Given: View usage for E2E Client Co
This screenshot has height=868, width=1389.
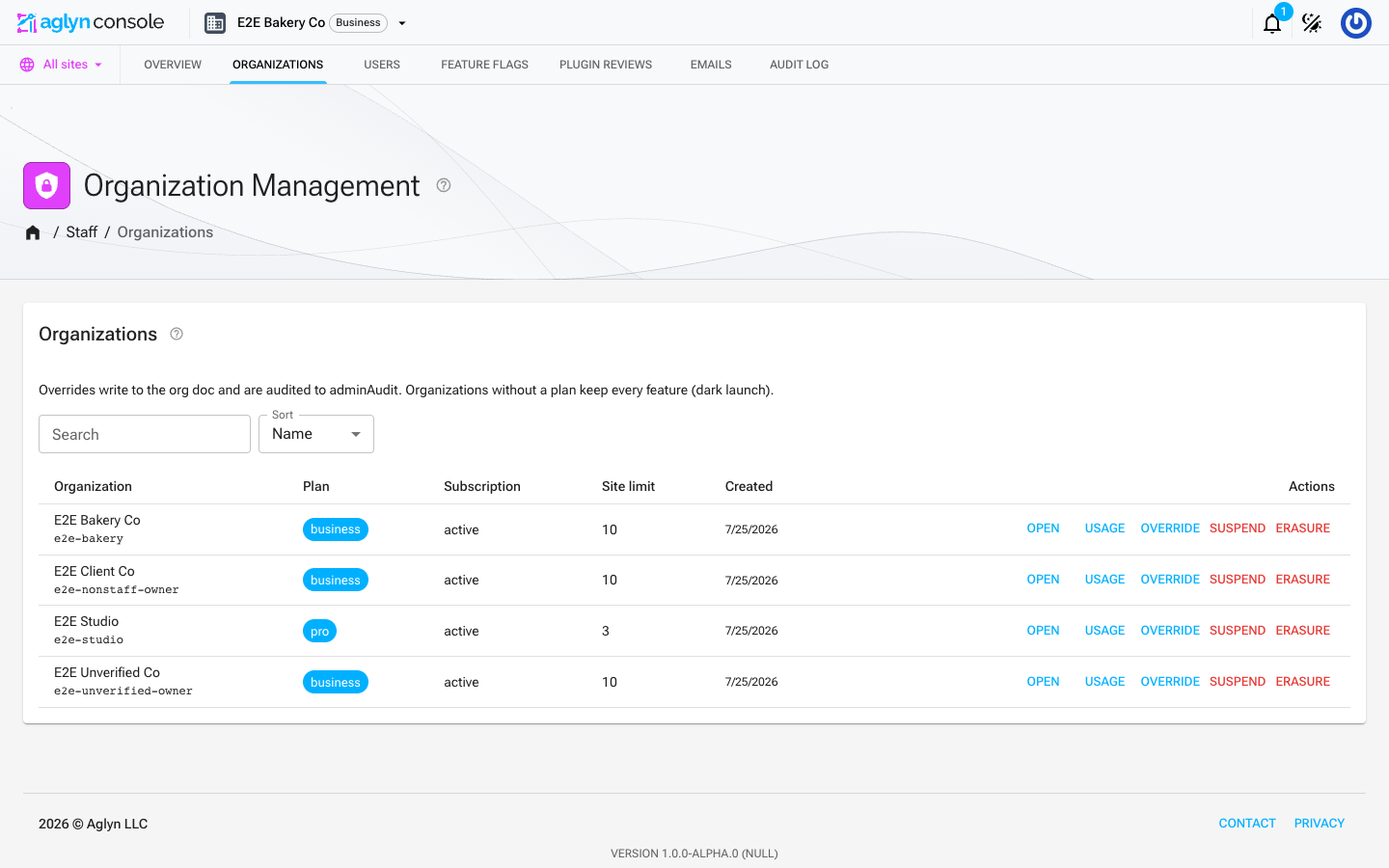Looking at the screenshot, I should (x=1104, y=580).
